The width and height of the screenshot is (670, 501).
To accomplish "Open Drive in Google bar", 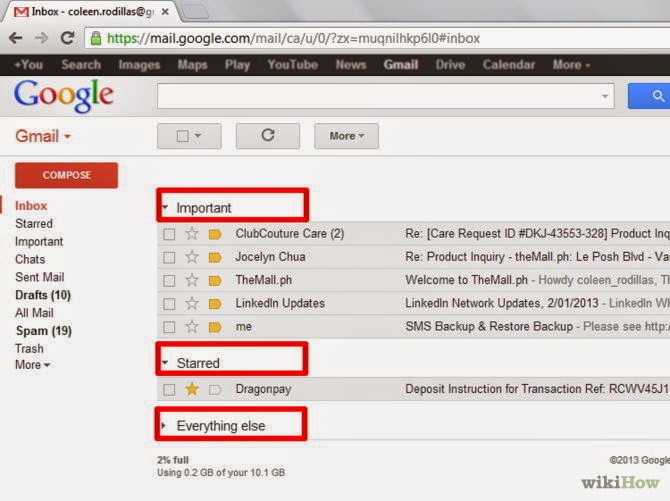I will coord(450,65).
